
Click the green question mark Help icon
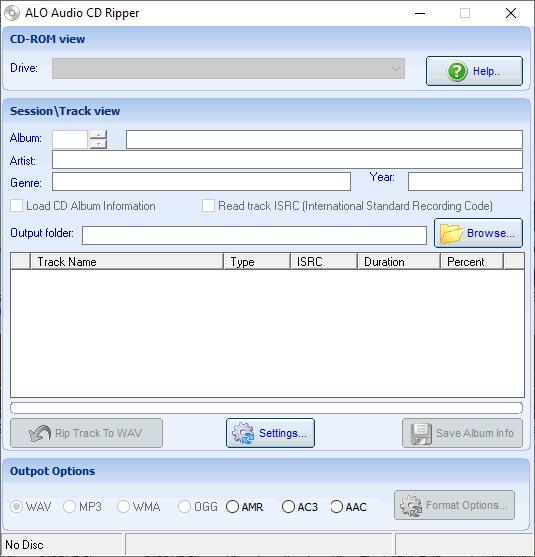(457, 71)
